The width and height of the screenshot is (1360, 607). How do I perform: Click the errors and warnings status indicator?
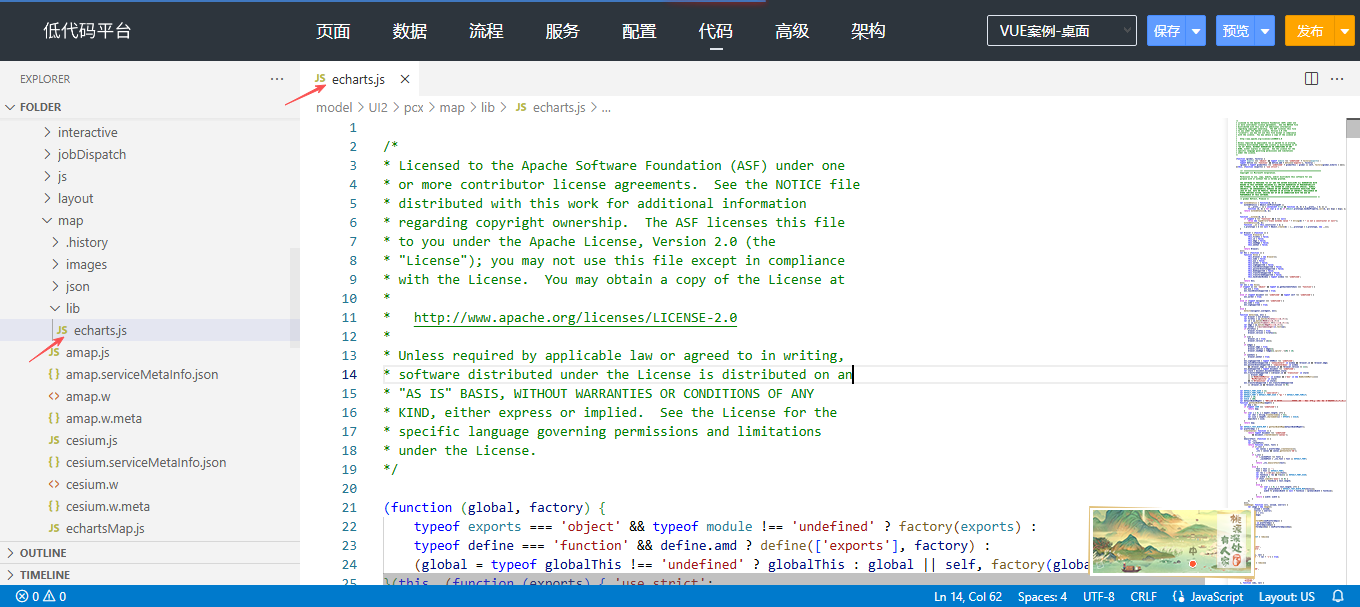(x=41, y=596)
